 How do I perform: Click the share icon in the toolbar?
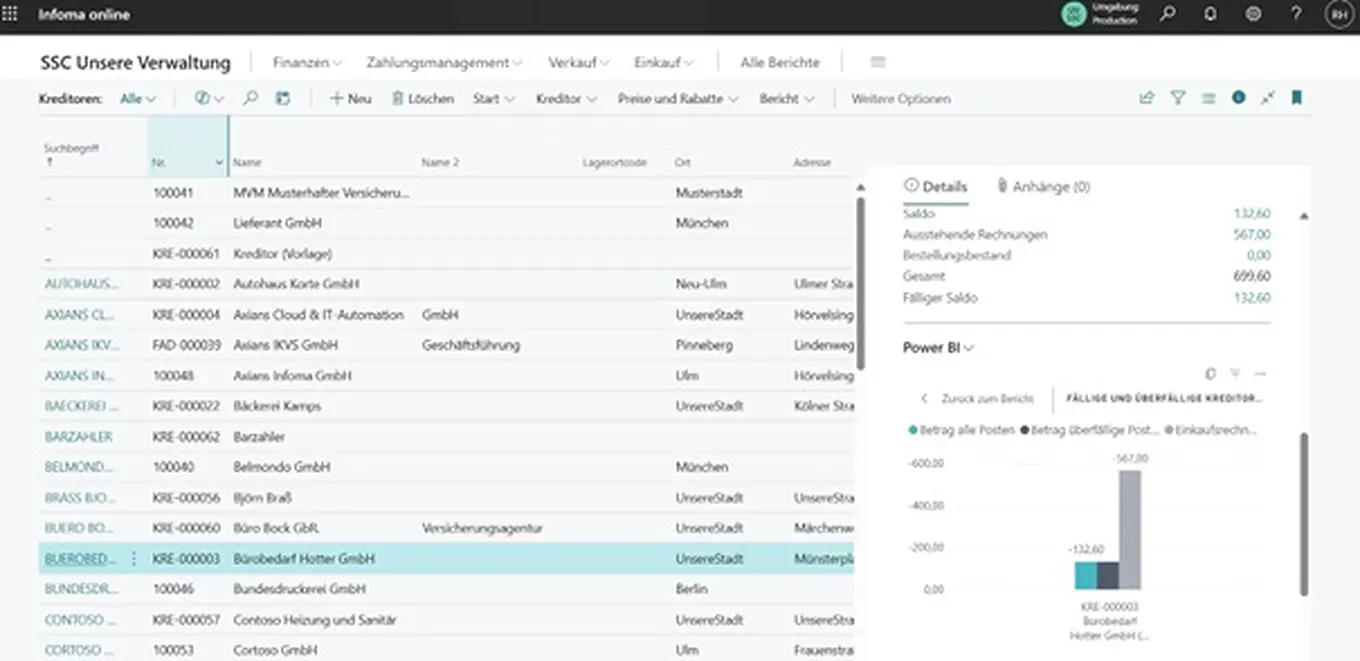(x=1147, y=98)
